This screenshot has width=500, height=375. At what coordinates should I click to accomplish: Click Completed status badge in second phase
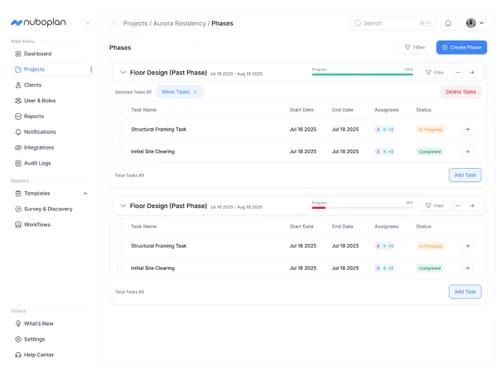pyautogui.click(x=430, y=268)
